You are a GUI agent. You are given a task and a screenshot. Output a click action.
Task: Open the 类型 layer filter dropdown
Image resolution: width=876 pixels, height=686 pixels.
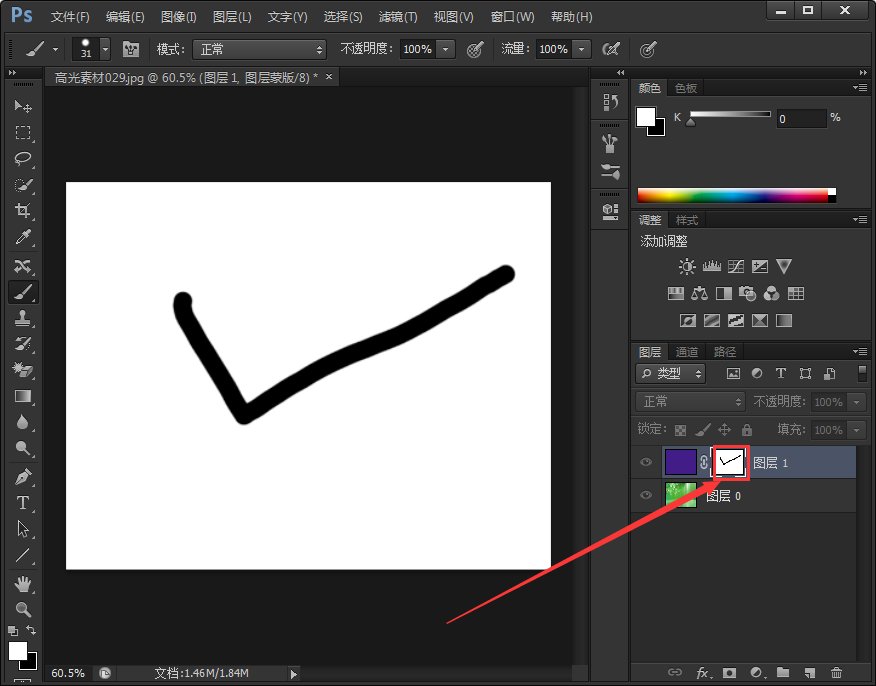click(670, 373)
